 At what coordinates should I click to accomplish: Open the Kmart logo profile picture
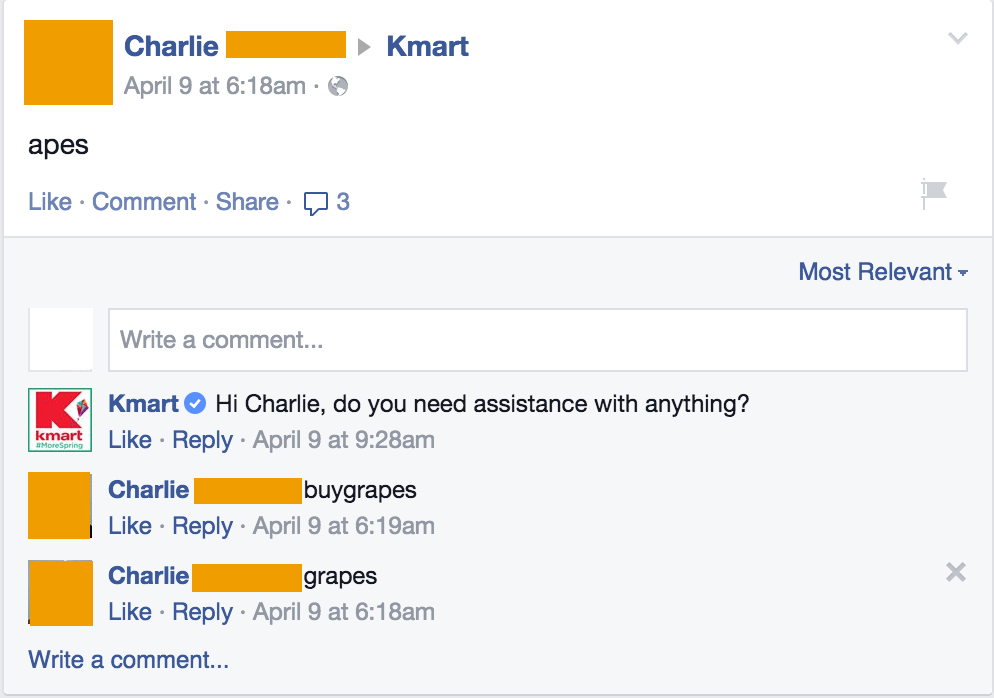point(60,420)
